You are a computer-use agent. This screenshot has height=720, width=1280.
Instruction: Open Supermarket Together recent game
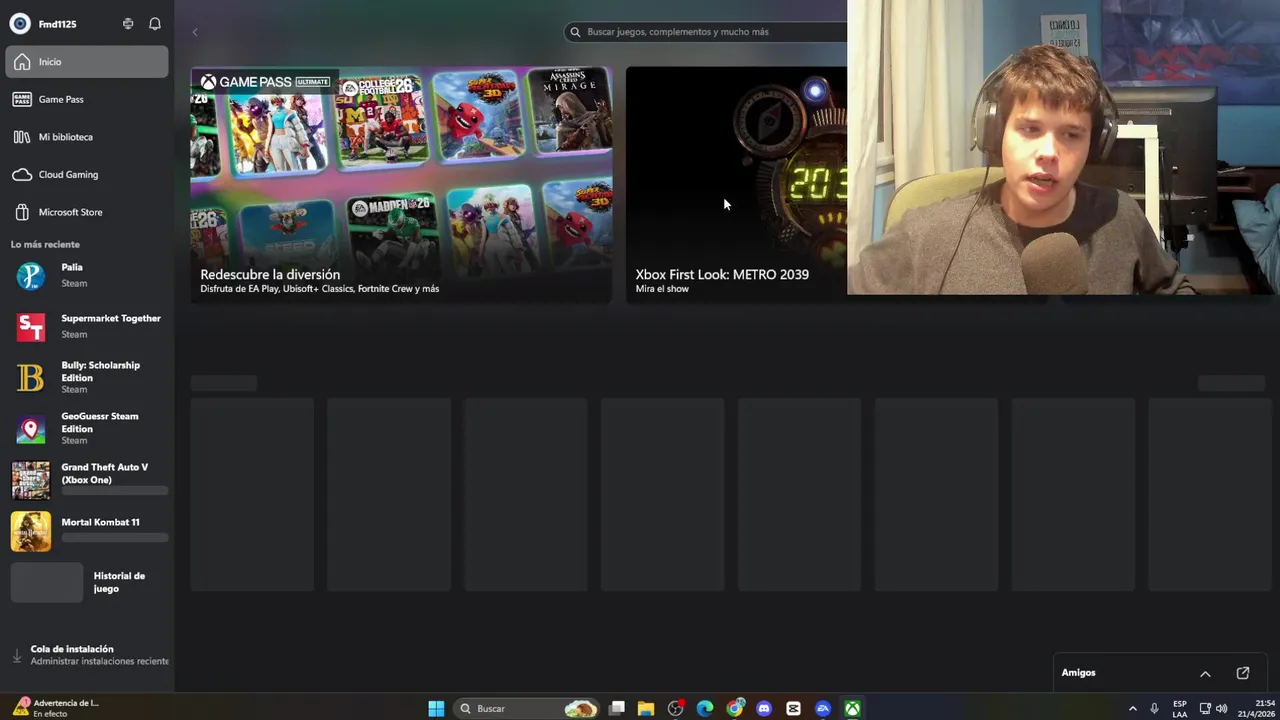click(88, 326)
